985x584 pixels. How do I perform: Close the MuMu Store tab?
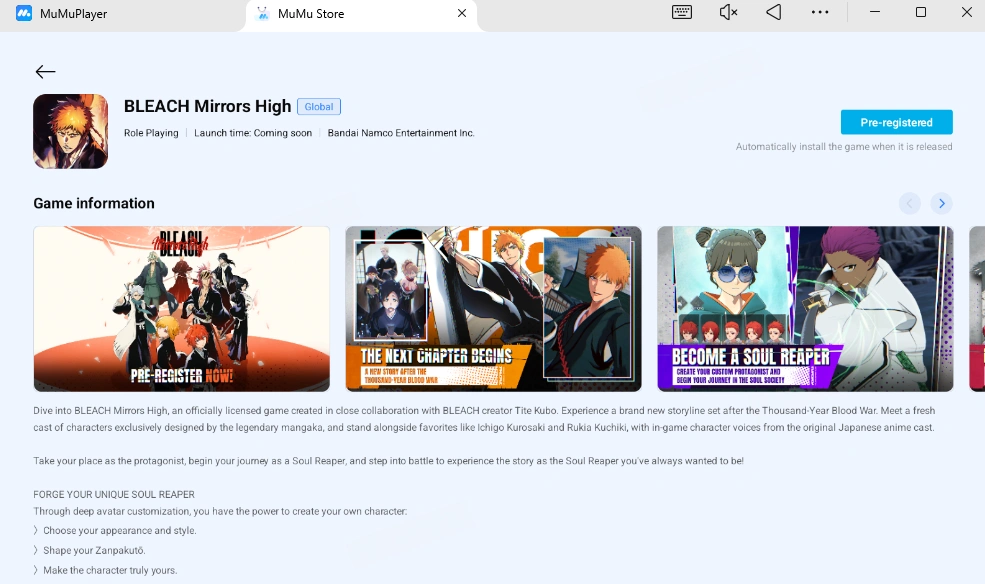462,13
